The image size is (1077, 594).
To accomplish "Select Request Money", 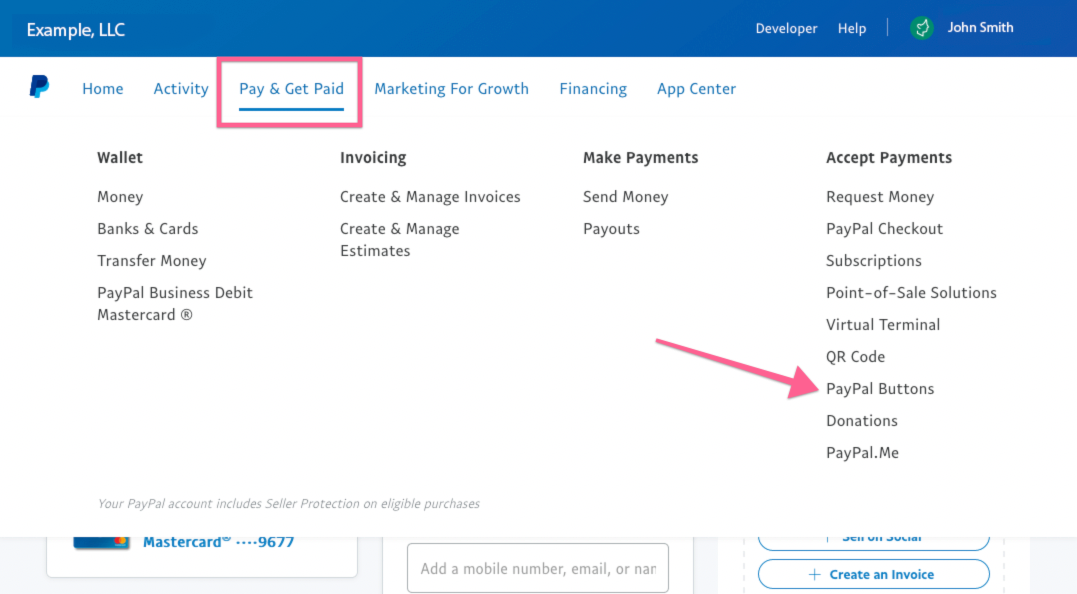I will (x=880, y=197).
